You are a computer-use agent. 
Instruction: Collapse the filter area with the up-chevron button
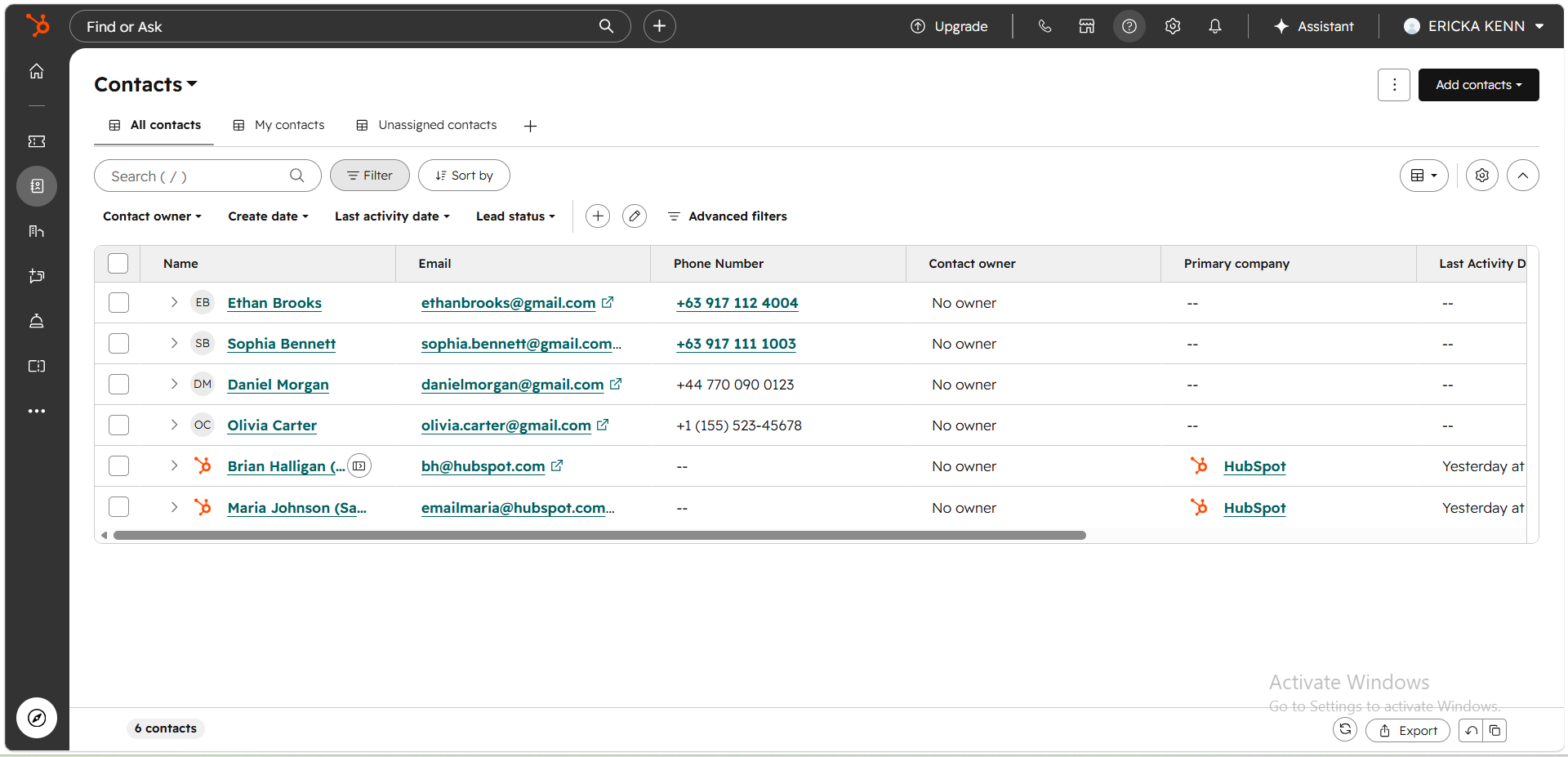click(1523, 176)
